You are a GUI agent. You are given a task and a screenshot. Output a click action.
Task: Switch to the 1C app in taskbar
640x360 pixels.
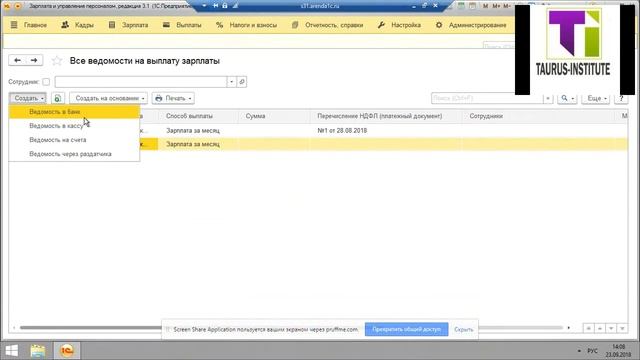(x=67, y=351)
